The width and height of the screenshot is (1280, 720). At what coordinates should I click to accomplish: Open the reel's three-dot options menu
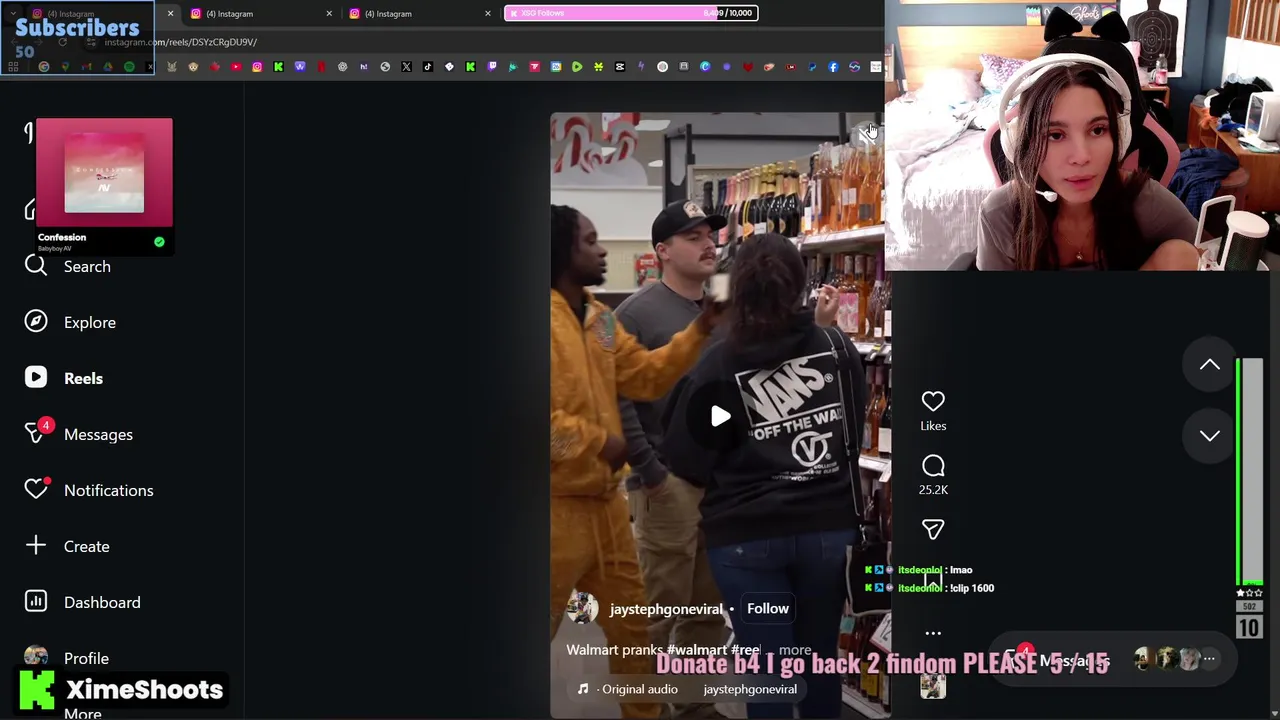tap(933, 633)
